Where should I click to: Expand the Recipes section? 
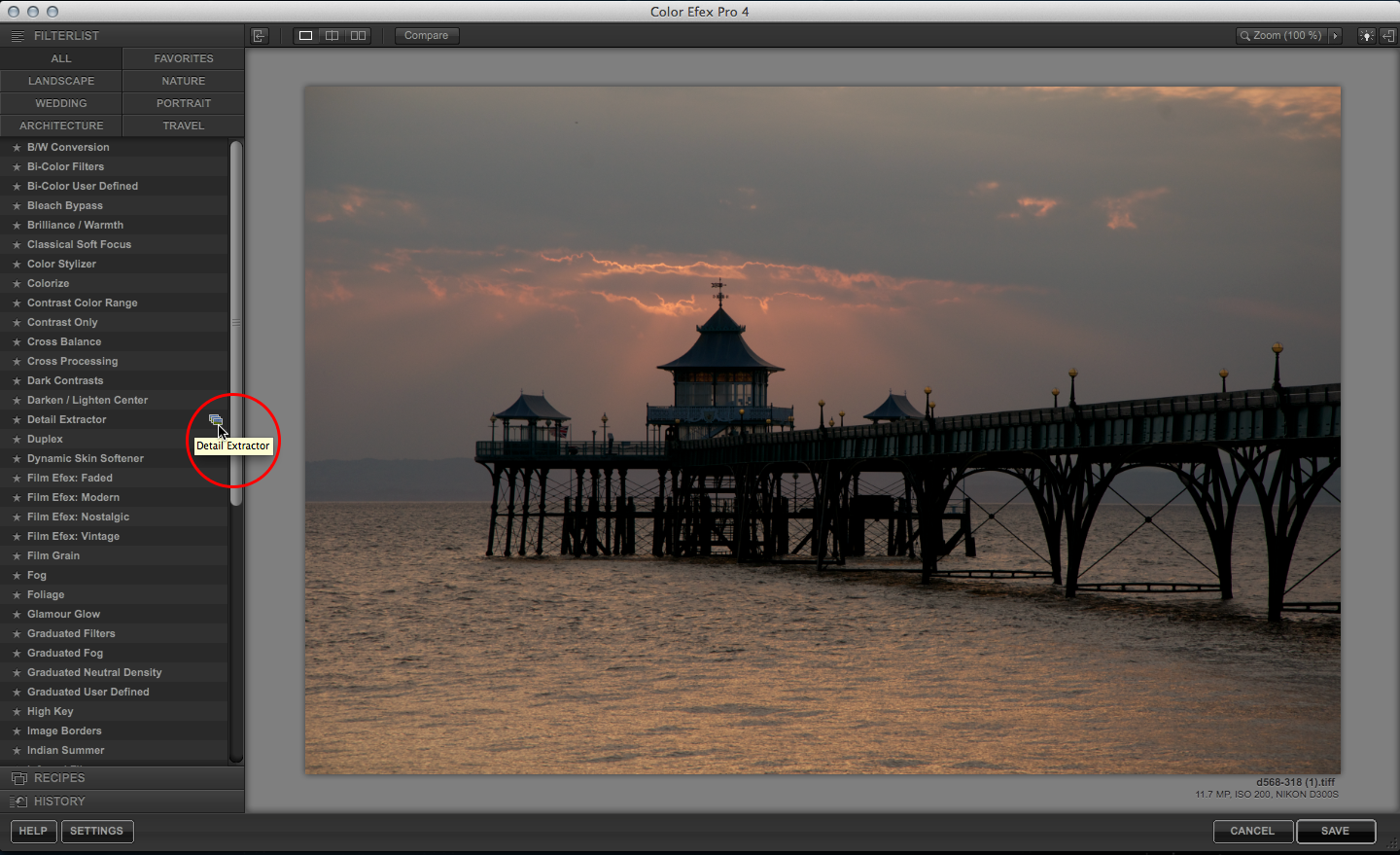(x=122, y=778)
